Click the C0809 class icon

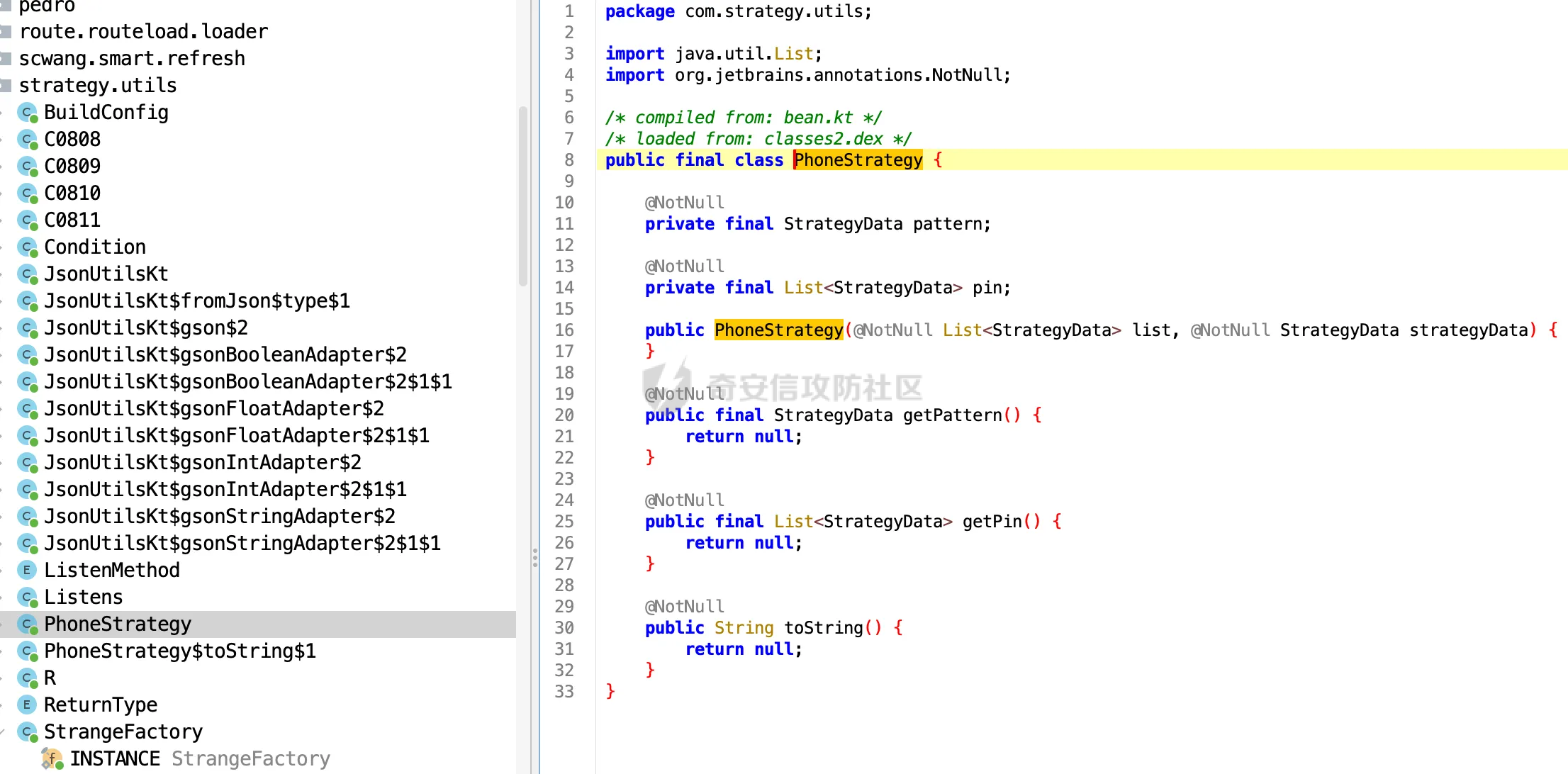[28, 167]
